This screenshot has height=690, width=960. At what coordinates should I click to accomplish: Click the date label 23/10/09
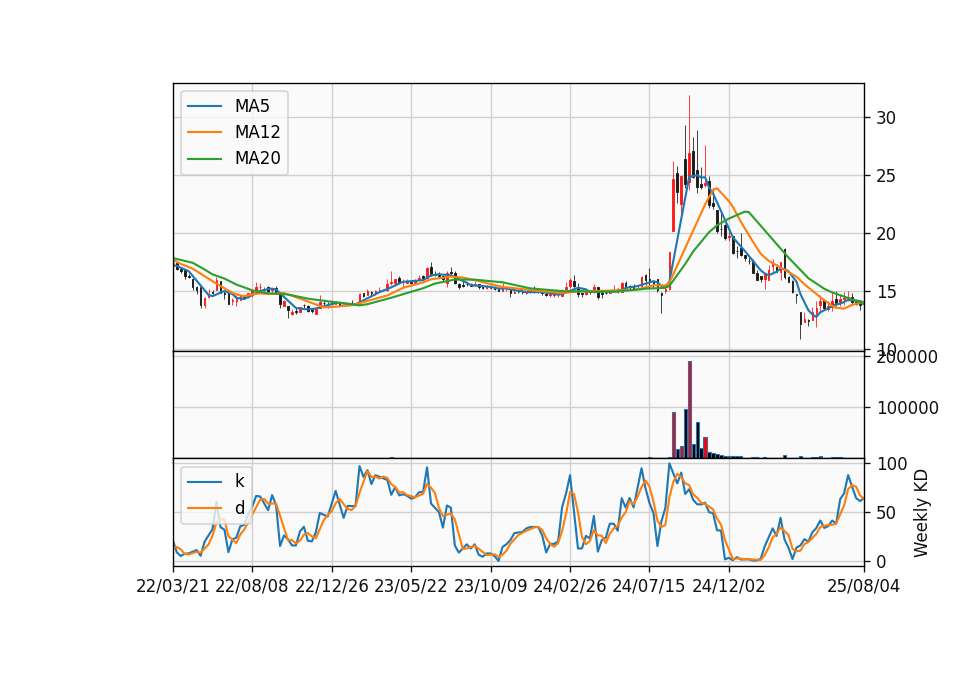[490, 586]
